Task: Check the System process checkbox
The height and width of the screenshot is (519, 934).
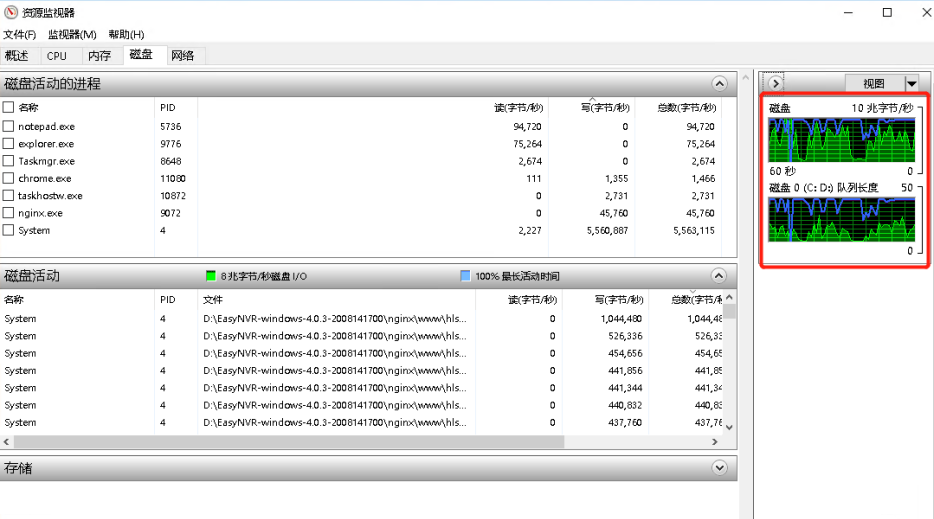Action: click(x=8, y=230)
